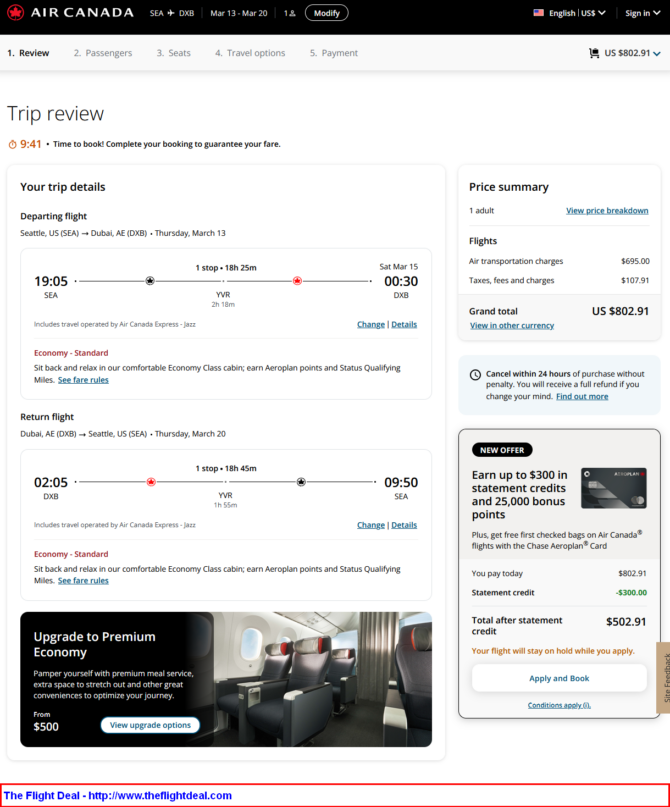This screenshot has width=670, height=807.
Task: Click departing Economy - Standard fare label
Action: (71, 353)
